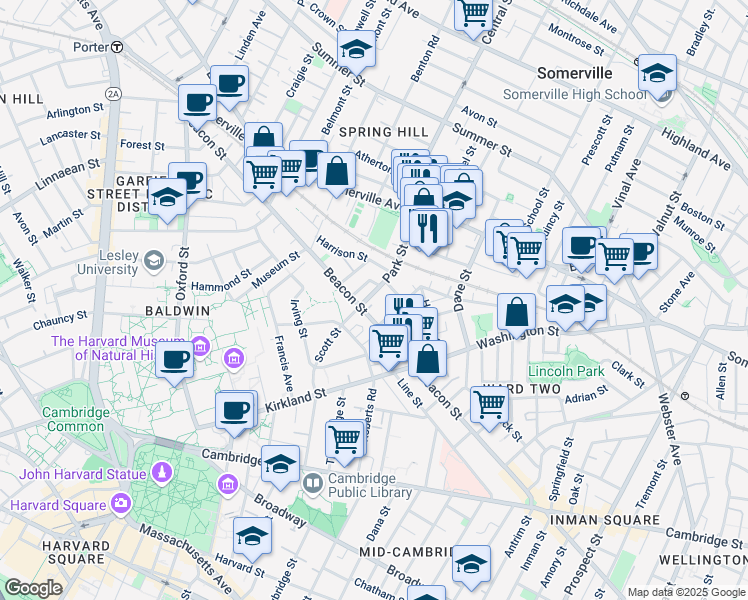Image resolution: width=748 pixels, height=600 pixels.
Task: Click the coffee cup marker by Linden Ave
Action: tap(229, 86)
